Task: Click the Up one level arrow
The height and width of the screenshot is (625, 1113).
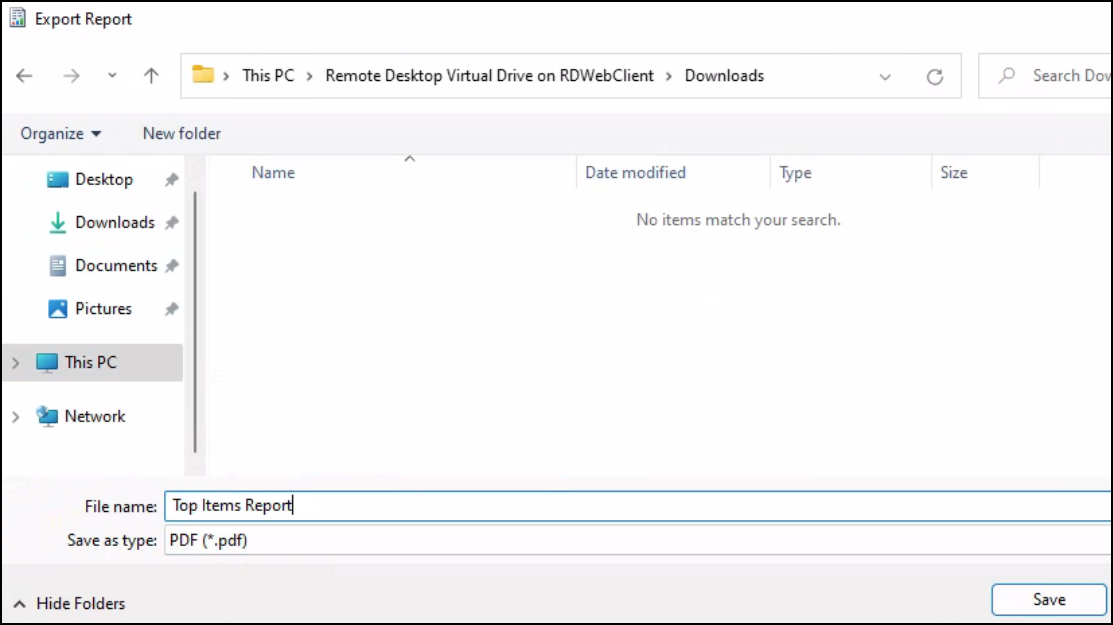Action: 151,76
